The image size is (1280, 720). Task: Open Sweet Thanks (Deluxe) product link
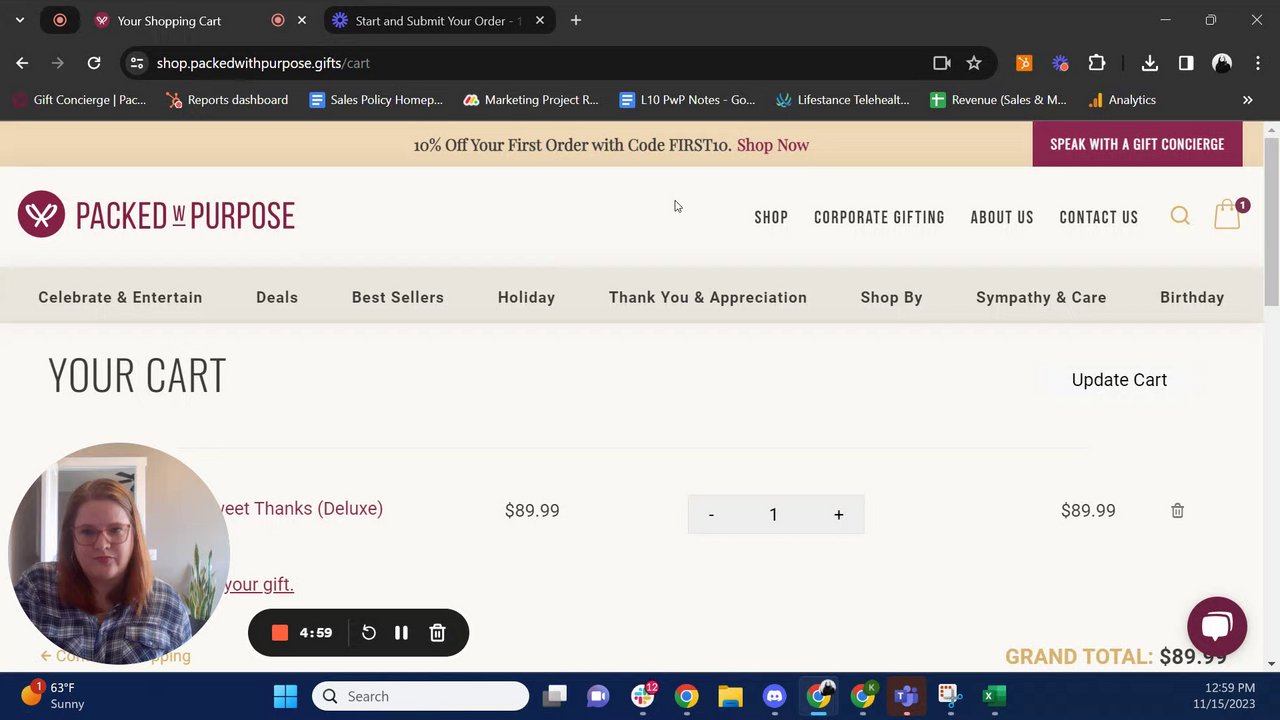[x=301, y=508]
